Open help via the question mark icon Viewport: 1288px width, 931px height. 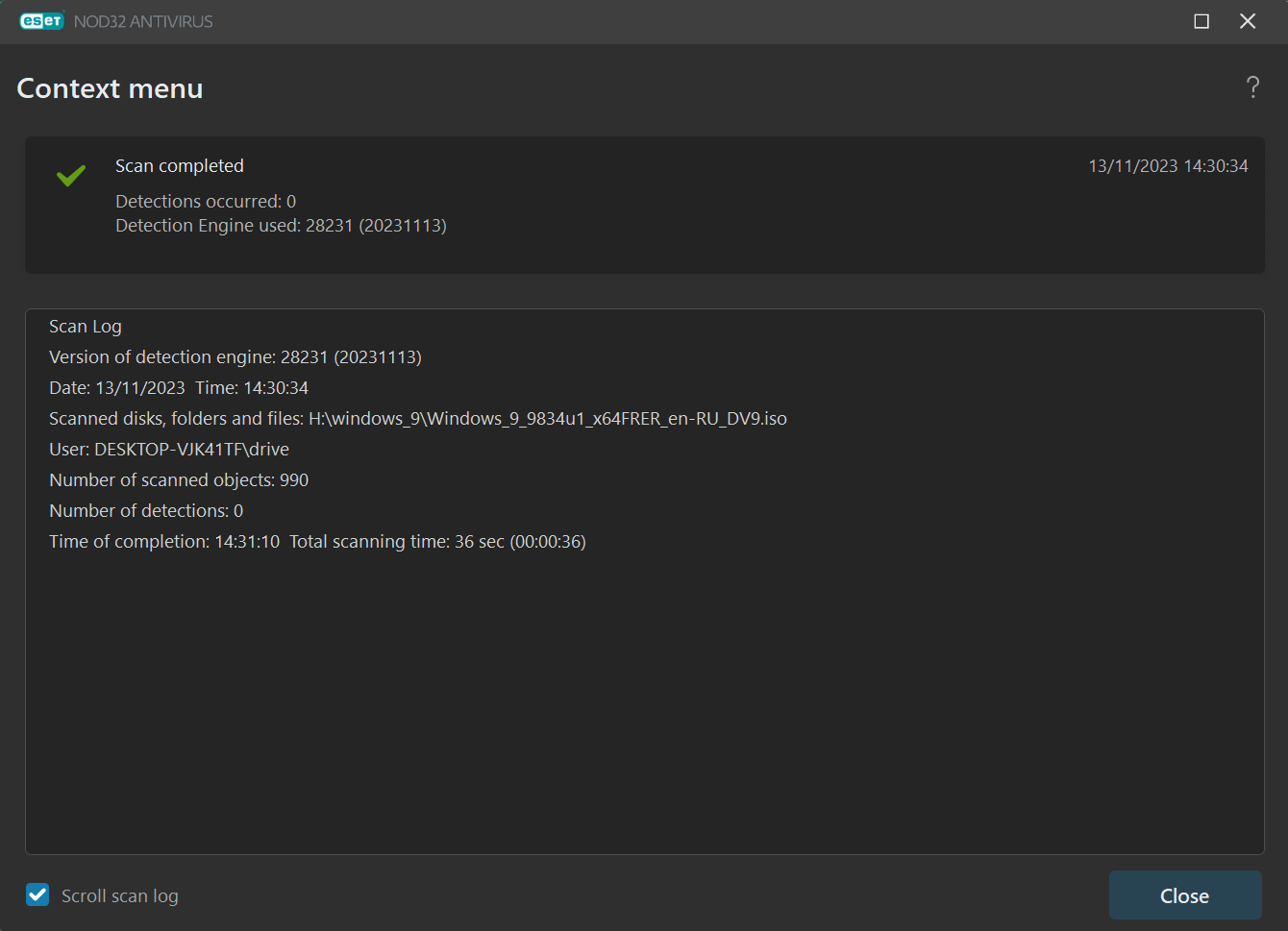[x=1252, y=87]
